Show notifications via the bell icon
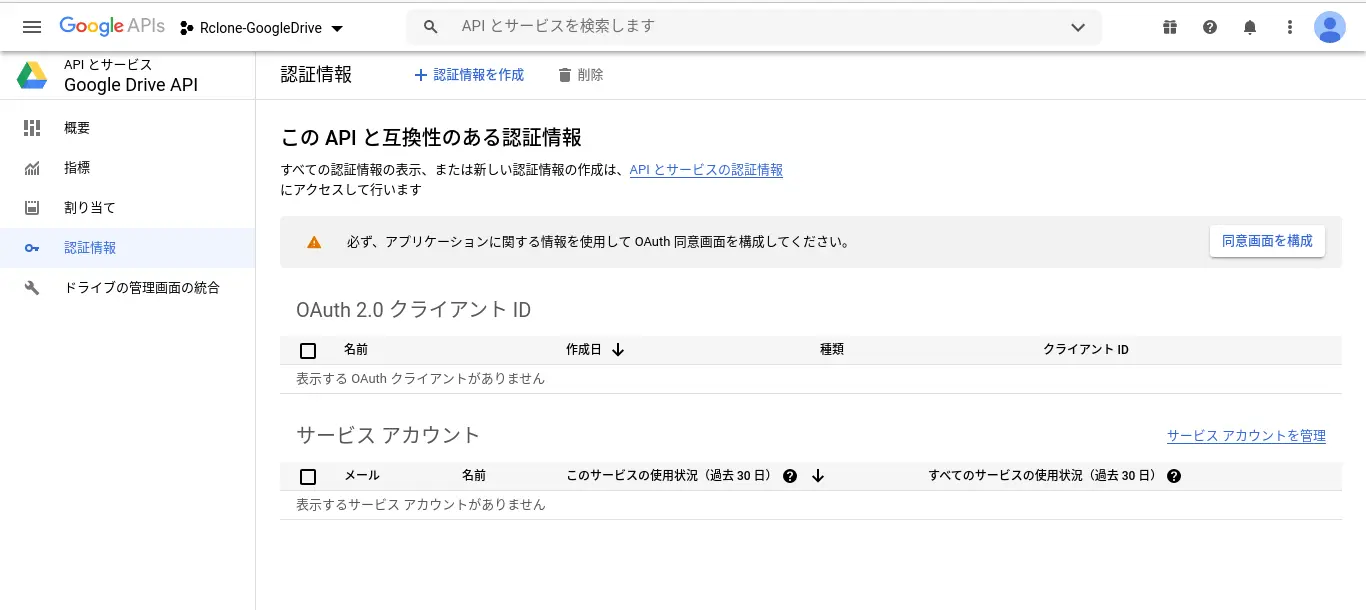 point(1250,27)
